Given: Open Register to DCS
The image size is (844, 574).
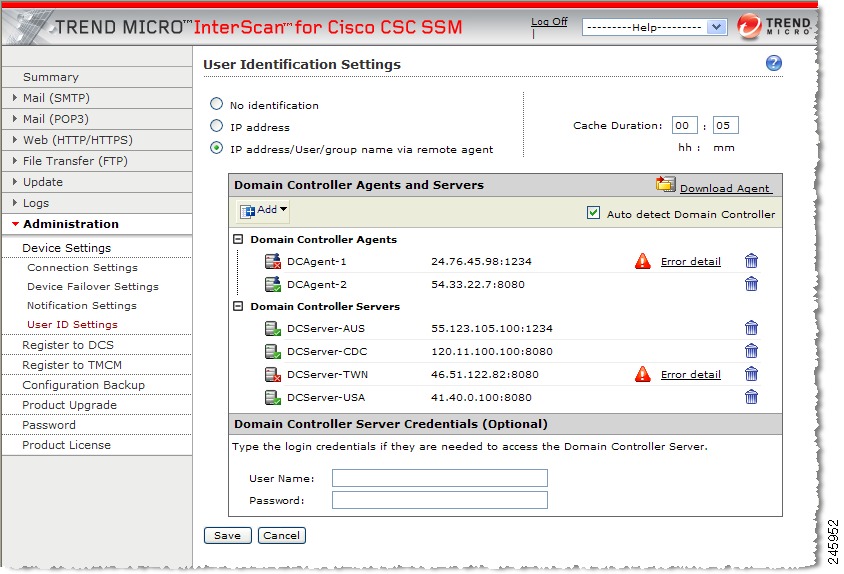Looking at the screenshot, I should pyautogui.click(x=68, y=345).
